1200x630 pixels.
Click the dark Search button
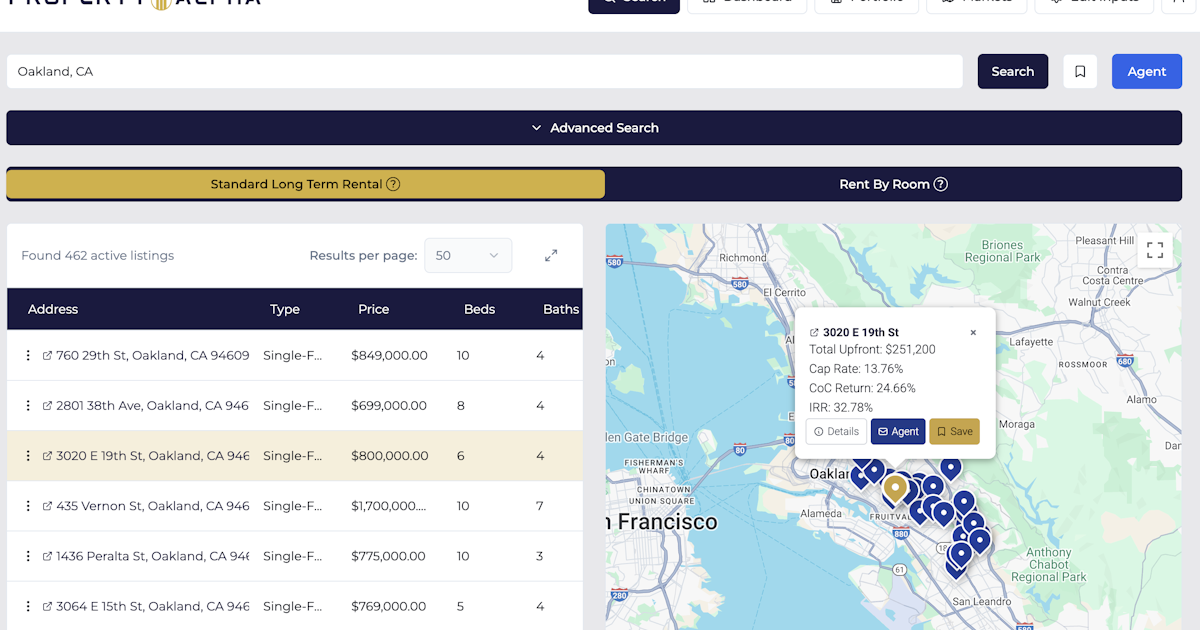click(x=1013, y=71)
